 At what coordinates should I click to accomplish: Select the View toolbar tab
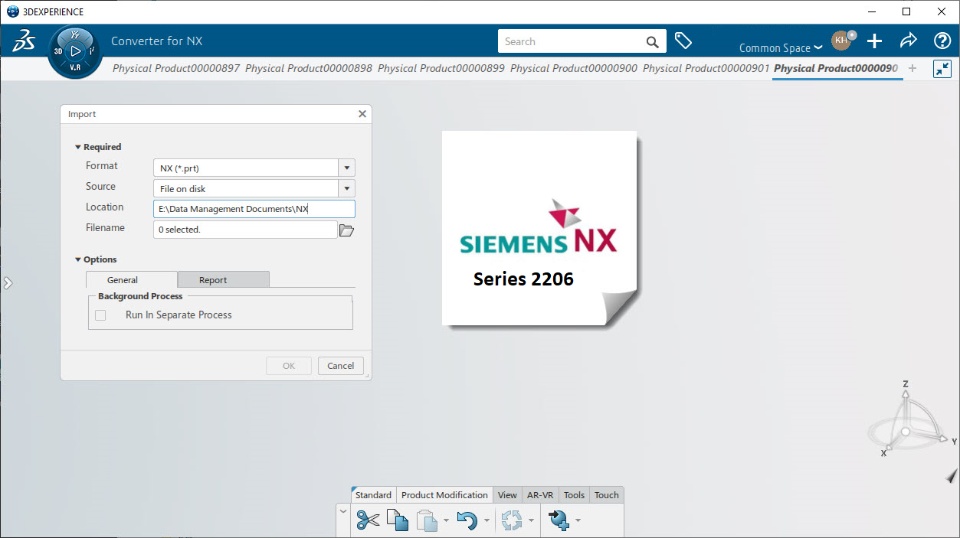(x=507, y=495)
